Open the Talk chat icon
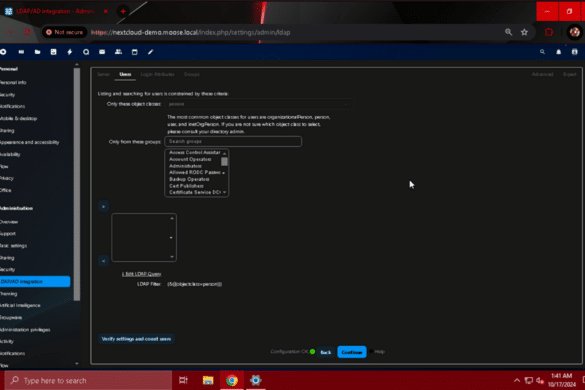This screenshot has height=390, width=585. [x=86, y=52]
